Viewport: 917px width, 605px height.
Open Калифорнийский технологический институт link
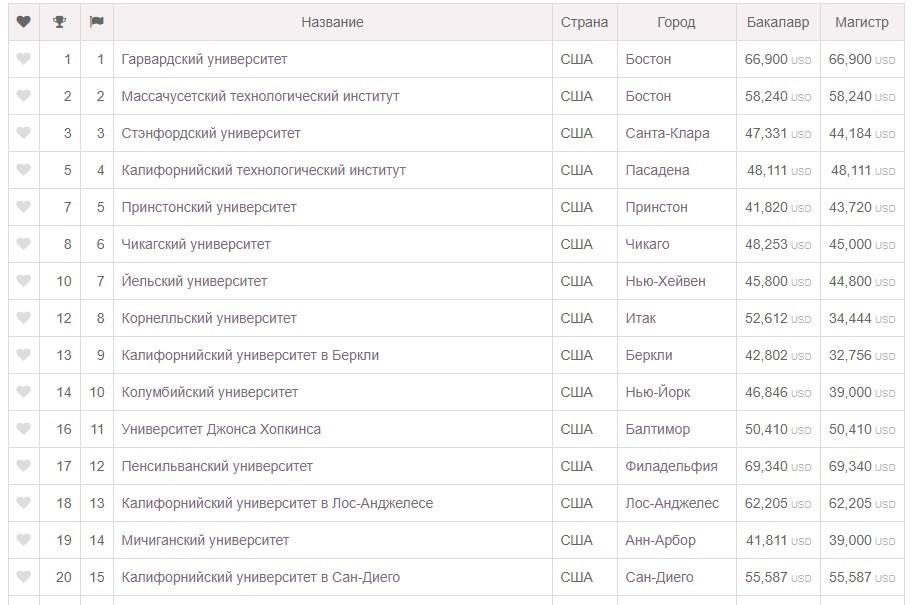(263, 170)
